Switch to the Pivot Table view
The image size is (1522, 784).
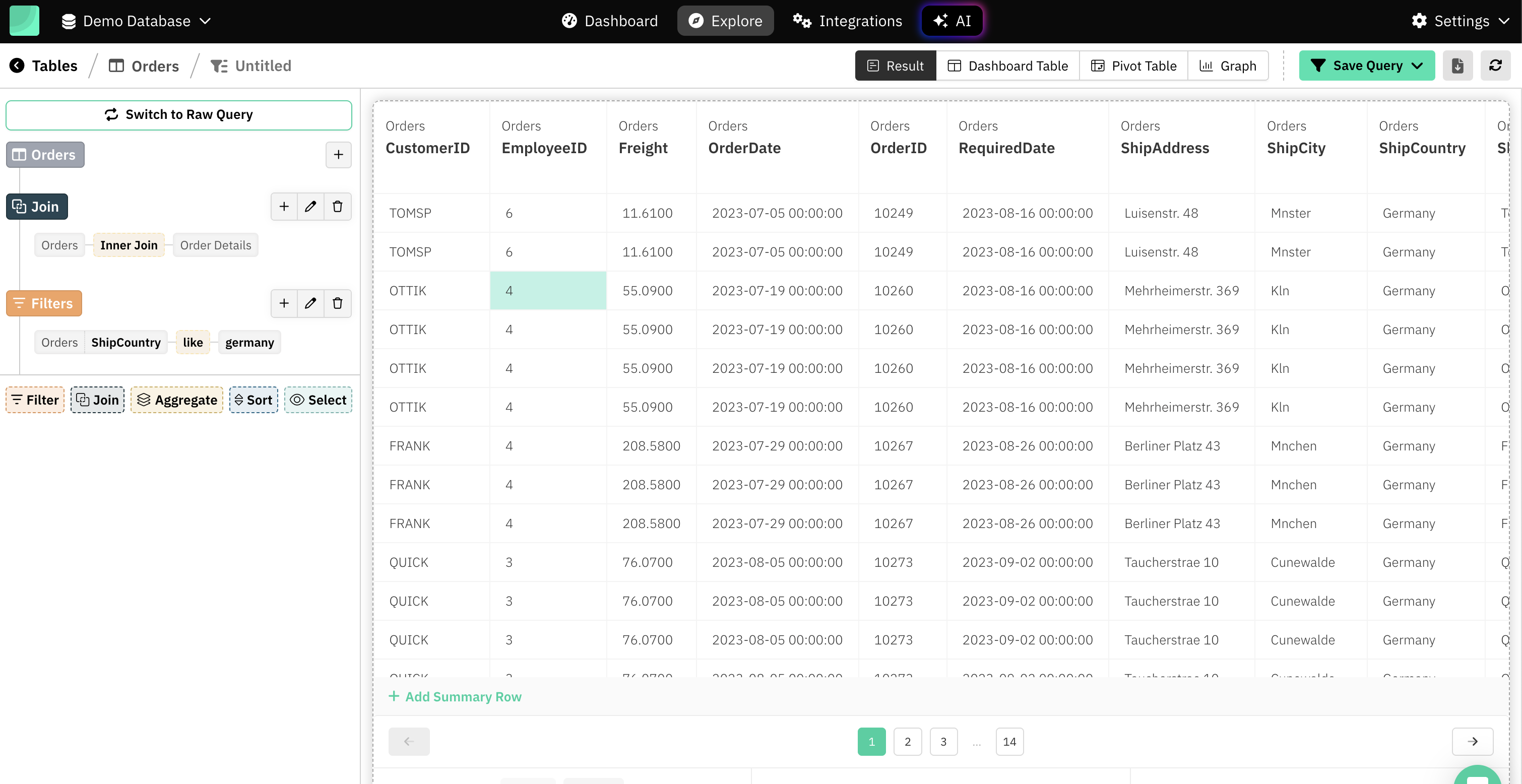click(x=1132, y=65)
